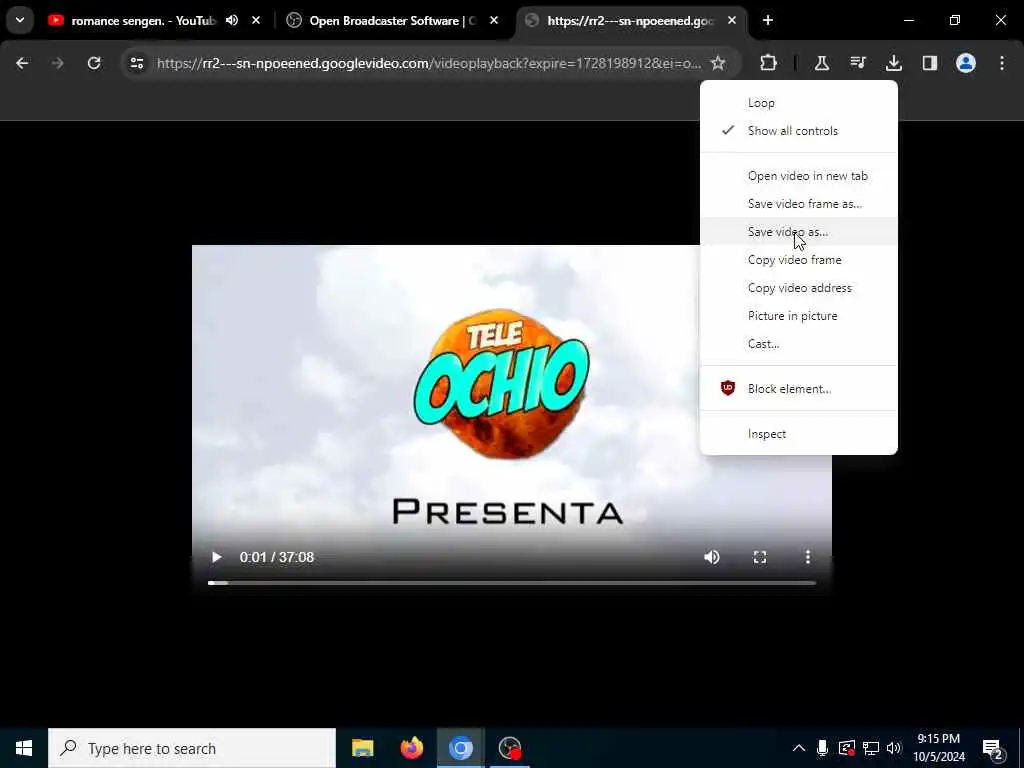Choose Cast... from context menu
The width and height of the screenshot is (1024, 768).
pyautogui.click(x=799, y=344)
